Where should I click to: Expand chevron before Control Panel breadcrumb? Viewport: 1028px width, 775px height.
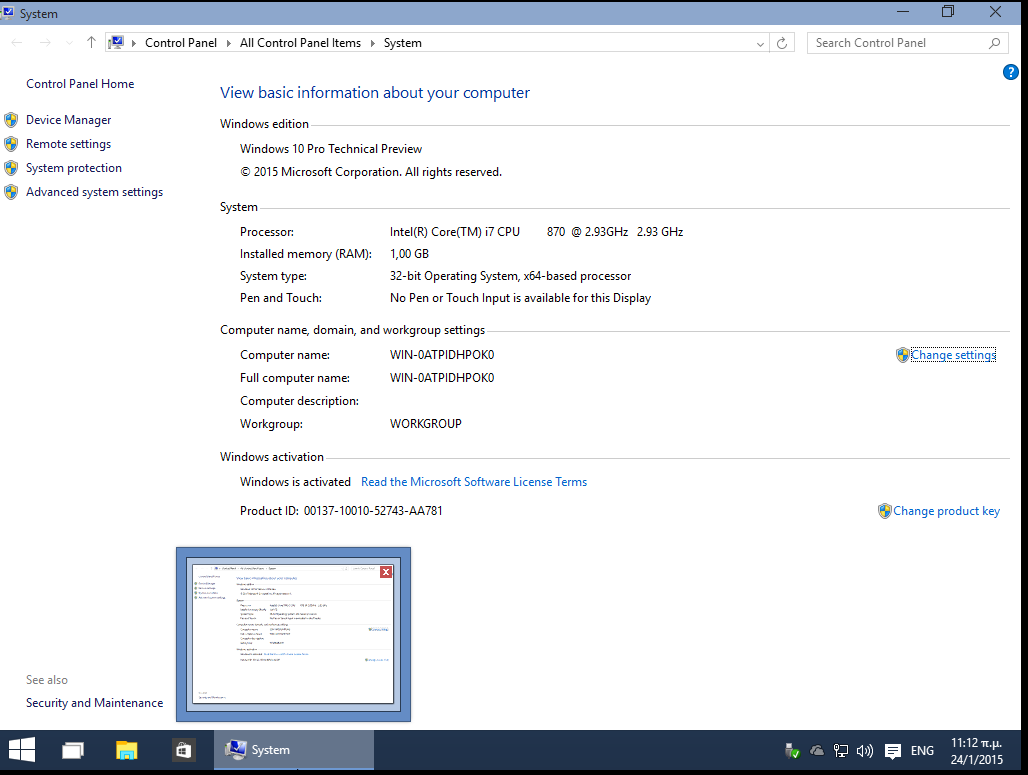coord(134,43)
